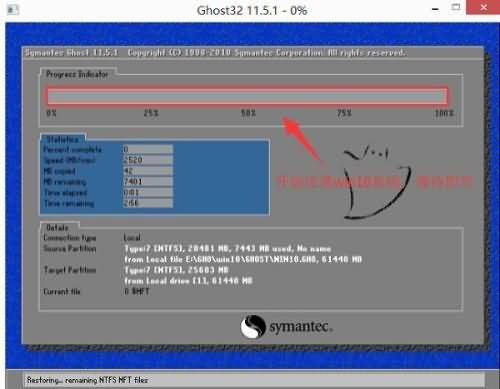Click the Target Partition details line
500x389 pixels.
pyautogui.click(x=176, y=270)
